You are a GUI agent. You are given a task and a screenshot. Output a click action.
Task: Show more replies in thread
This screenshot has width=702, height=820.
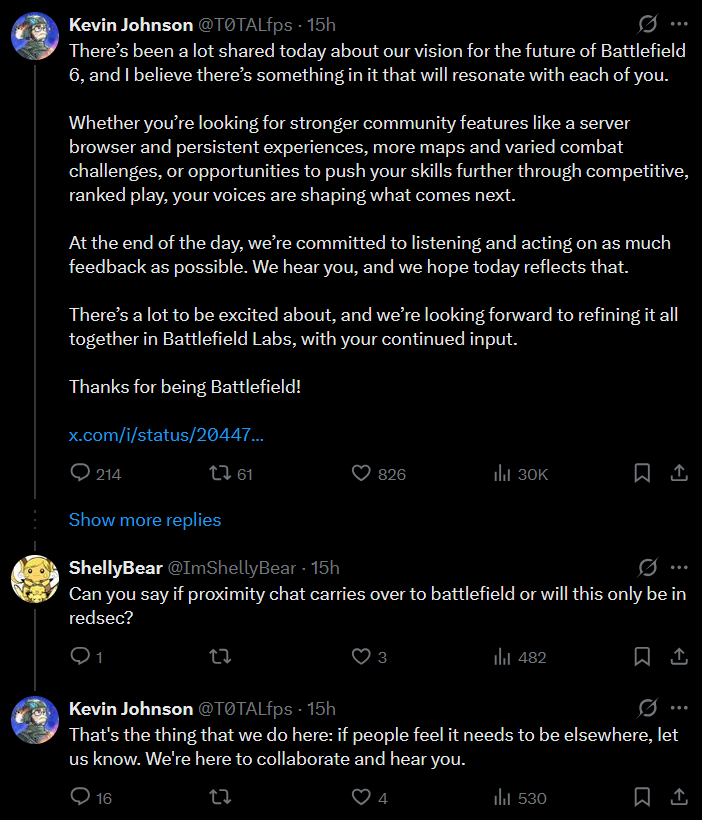(145, 520)
